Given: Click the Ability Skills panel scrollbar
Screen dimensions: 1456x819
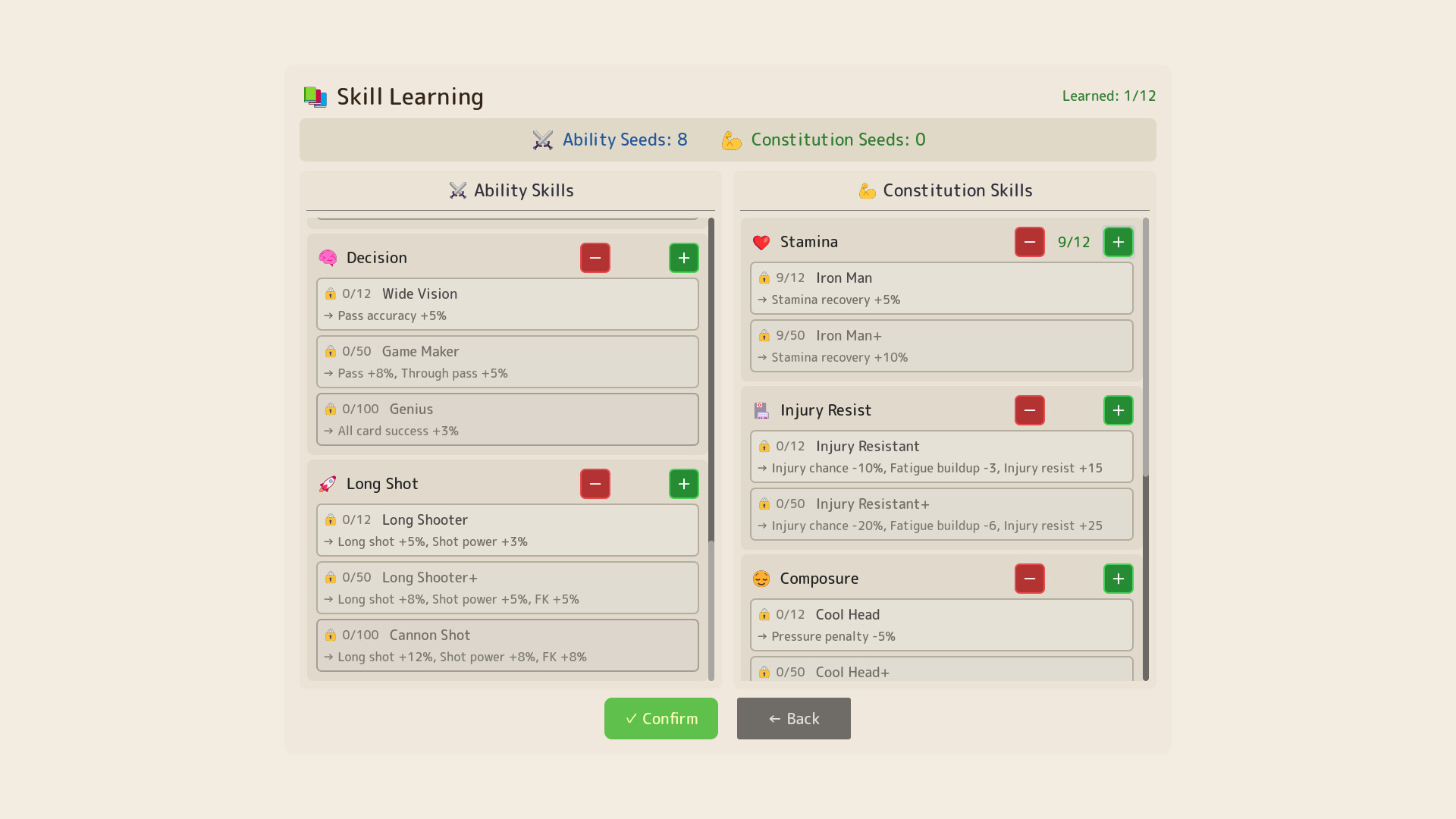Looking at the screenshot, I should click(711, 379).
